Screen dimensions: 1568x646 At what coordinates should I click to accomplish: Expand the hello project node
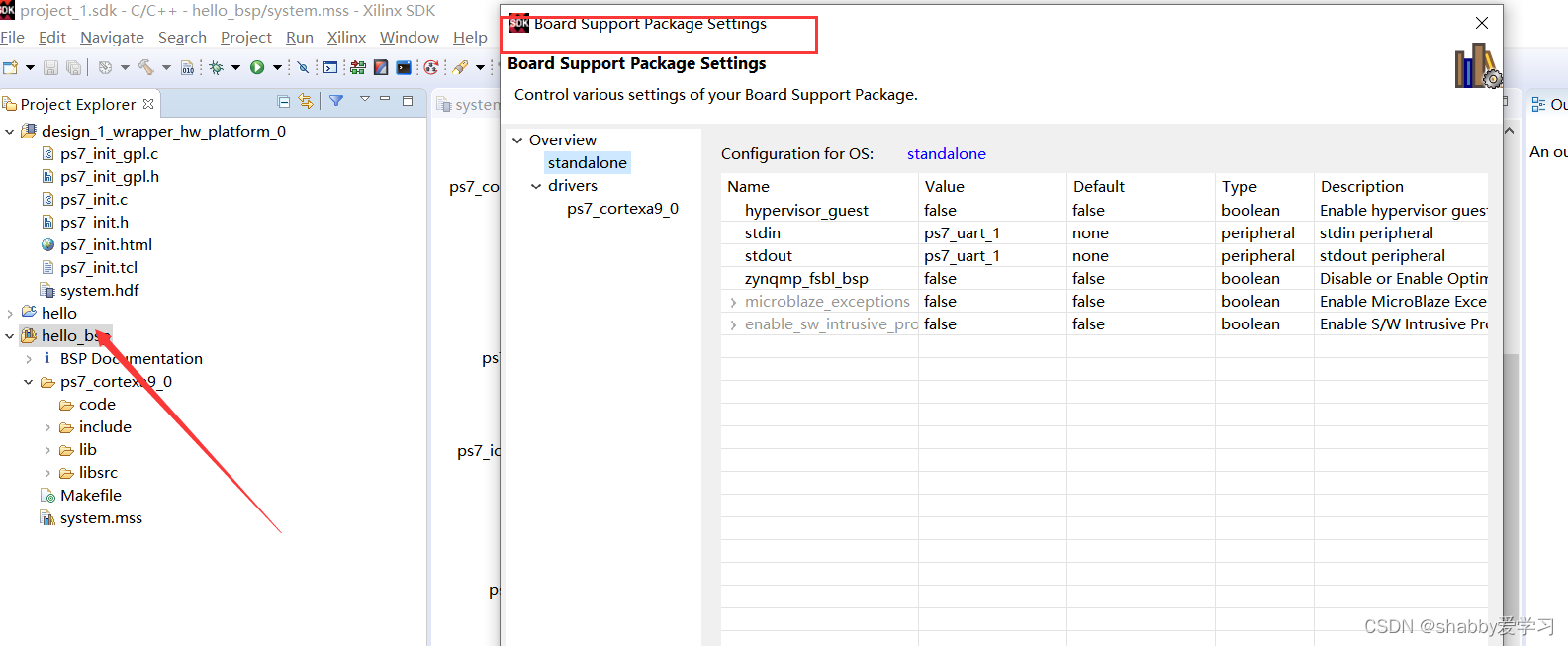point(10,313)
